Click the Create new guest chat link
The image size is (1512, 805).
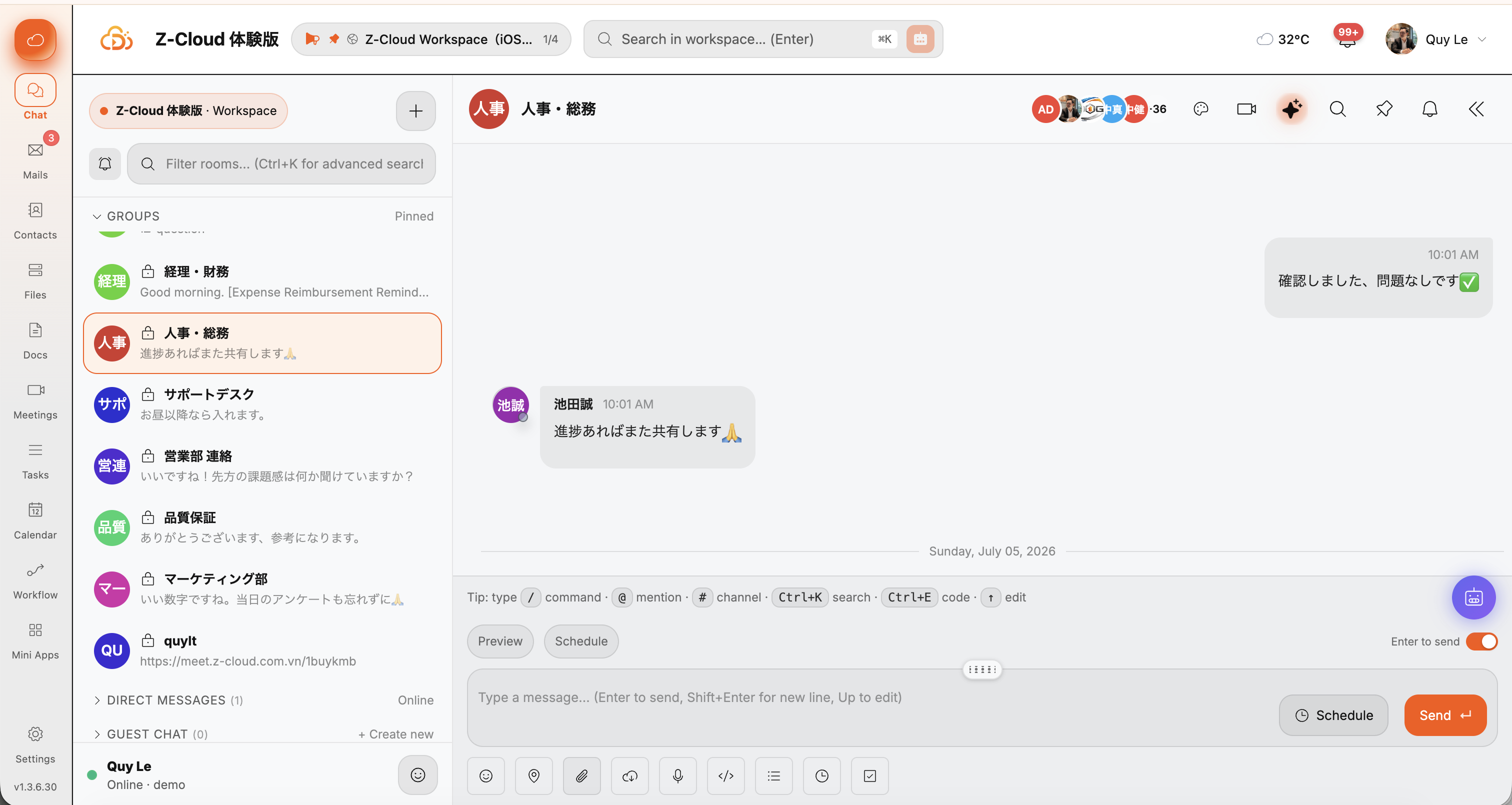[396, 734]
